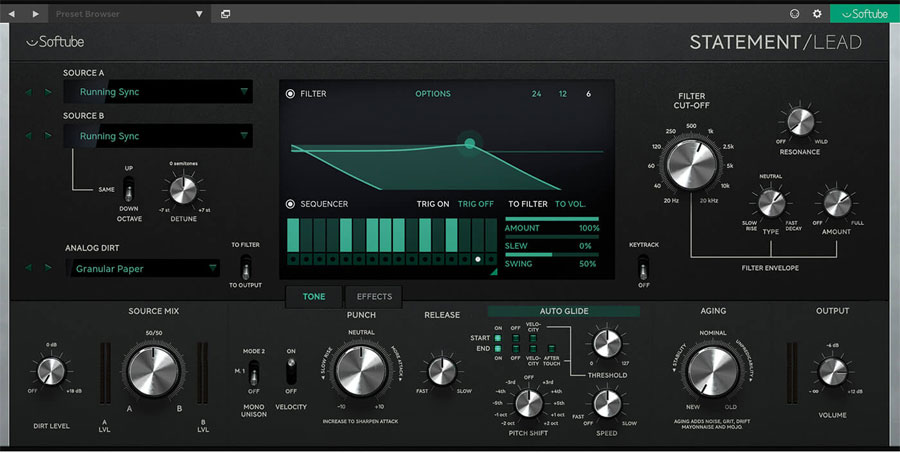Click the Filter Cut-Off knob
Viewport: 900px width, 454px height.
692,165
